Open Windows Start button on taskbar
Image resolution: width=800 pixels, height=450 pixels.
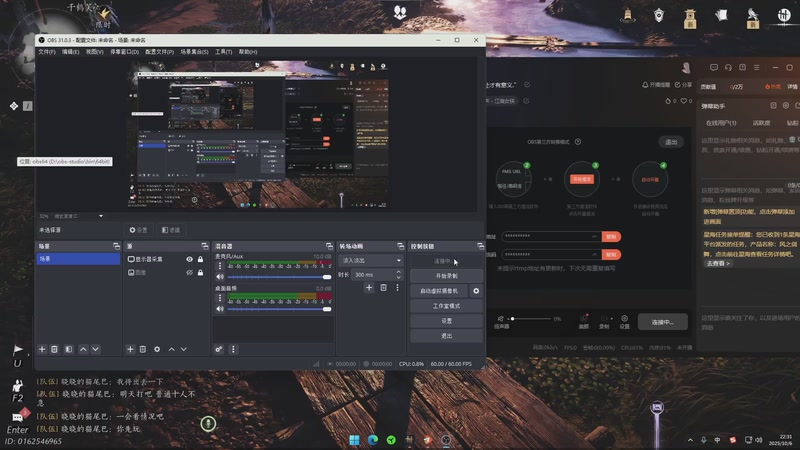pos(355,440)
